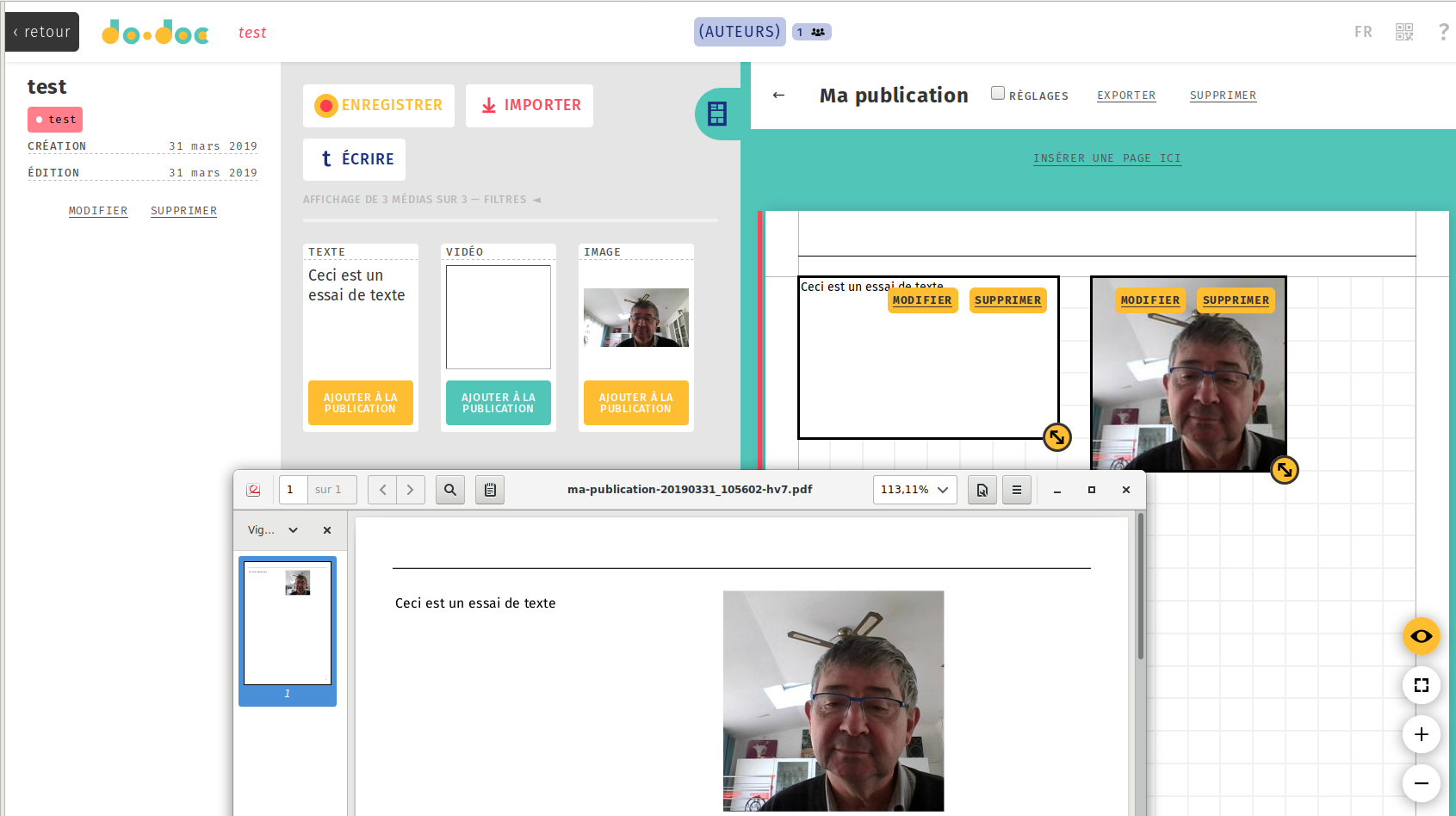Image resolution: width=1456 pixels, height=816 pixels.
Task: Zoom in with the plus button
Action: click(x=1421, y=734)
